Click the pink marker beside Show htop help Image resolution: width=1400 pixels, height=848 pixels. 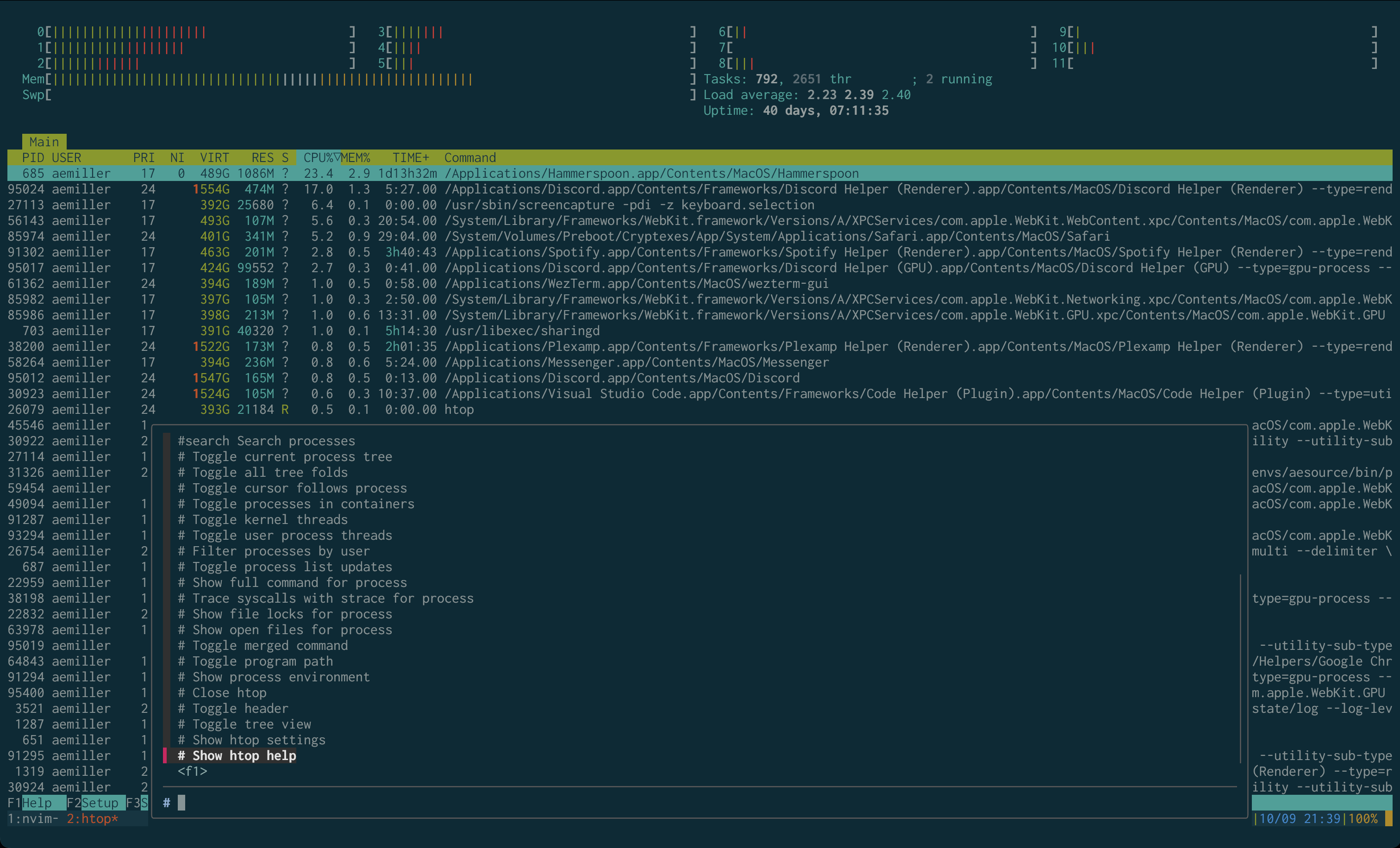[165, 755]
